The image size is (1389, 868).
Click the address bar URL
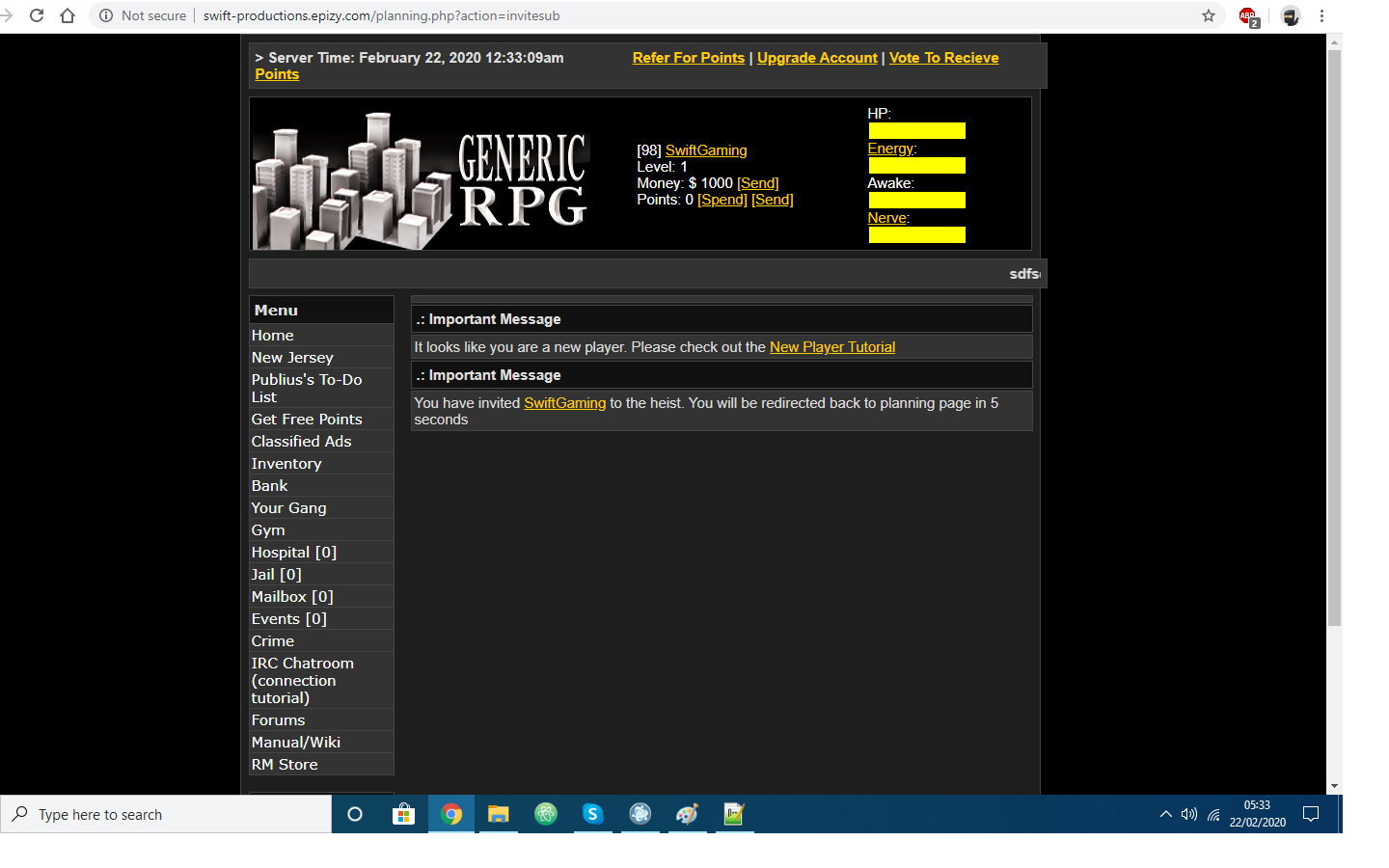(x=381, y=15)
